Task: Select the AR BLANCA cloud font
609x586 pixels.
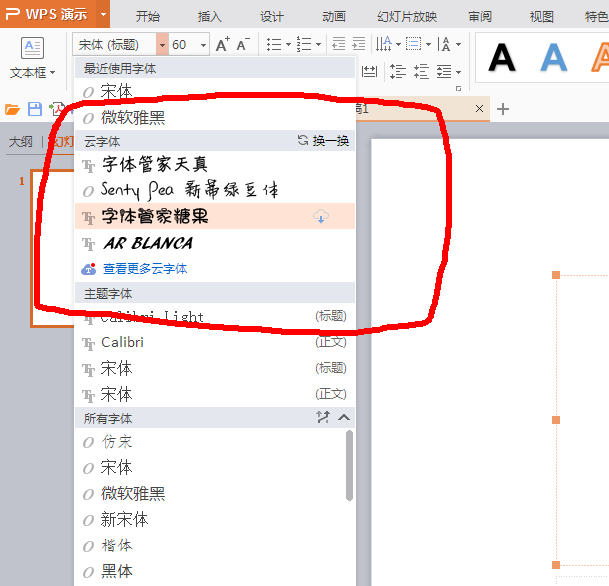Action: 215,243
